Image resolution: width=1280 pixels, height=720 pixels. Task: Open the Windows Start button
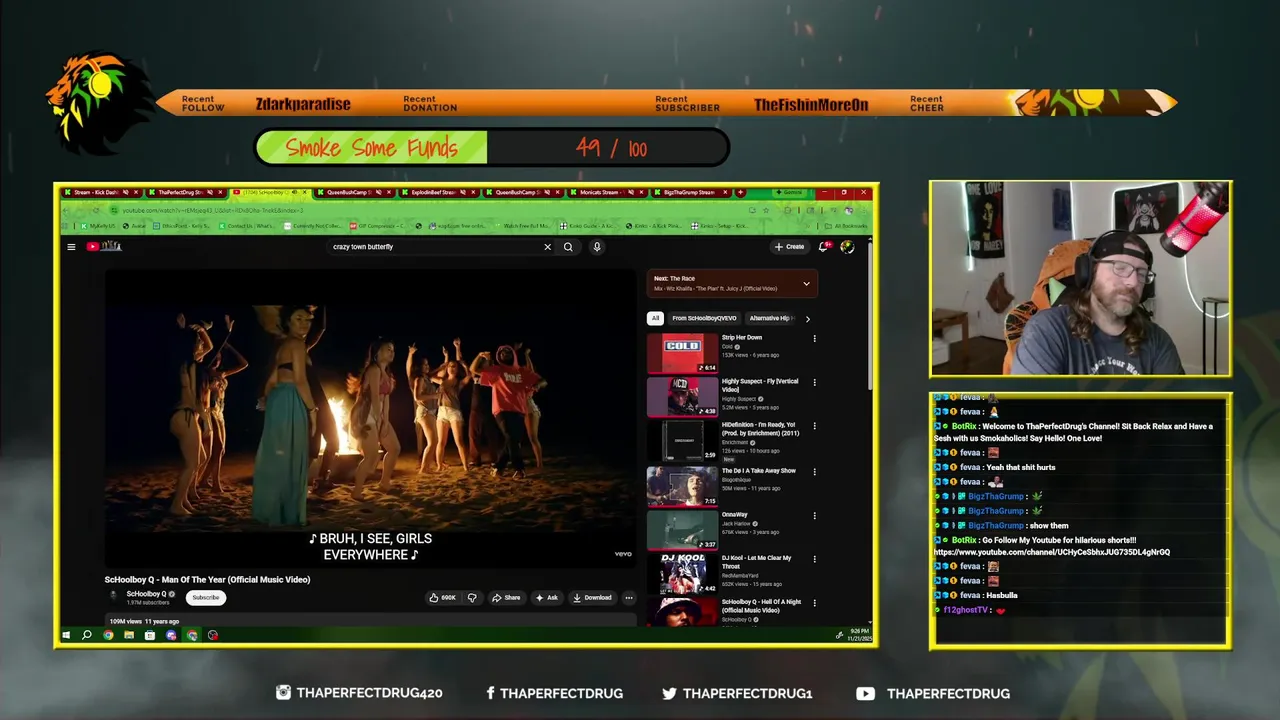click(67, 635)
